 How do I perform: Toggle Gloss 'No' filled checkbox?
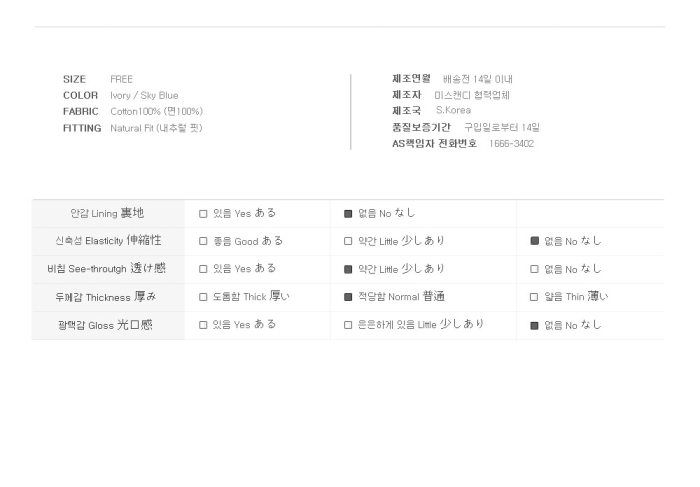point(534,325)
